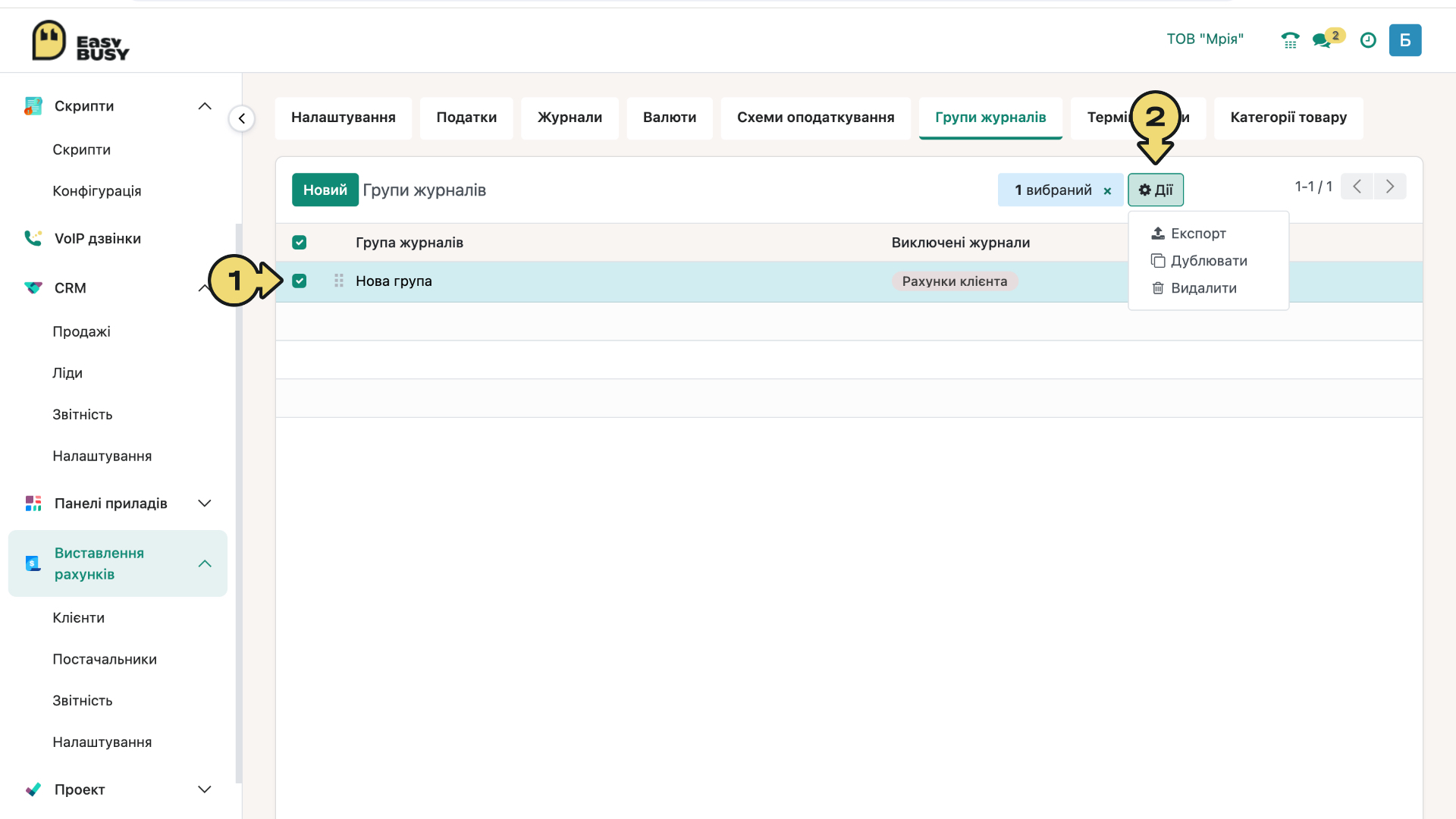Open the activities clock icon in header
Image resolution: width=1456 pixels, height=819 pixels.
1368,40
